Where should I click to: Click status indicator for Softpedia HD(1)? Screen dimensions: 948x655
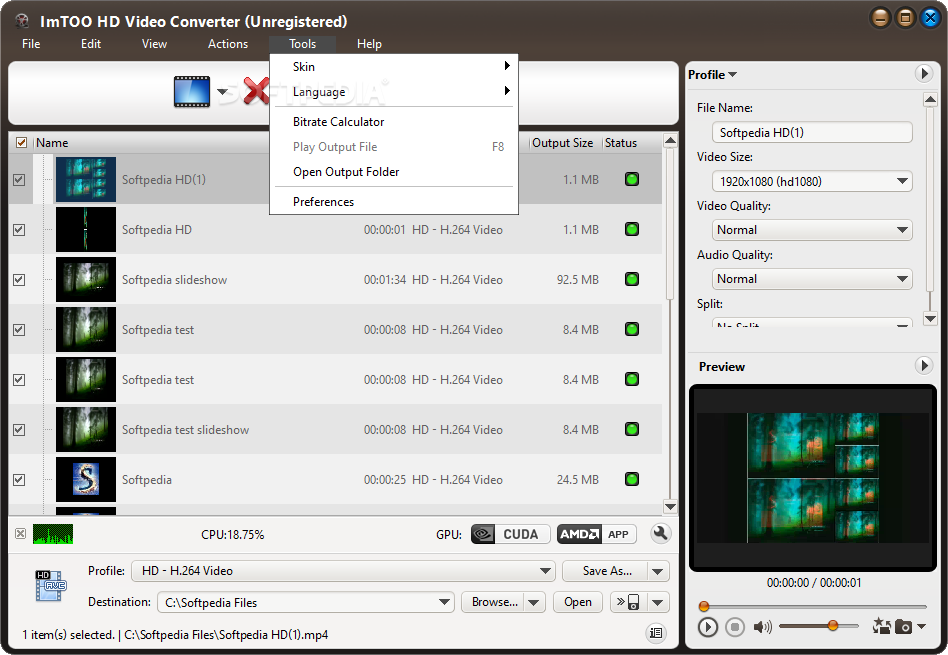point(632,179)
